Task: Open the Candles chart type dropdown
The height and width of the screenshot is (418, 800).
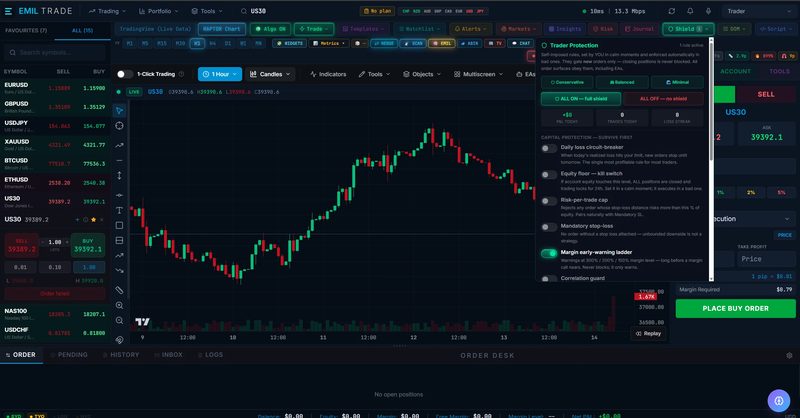Action: 270,74
